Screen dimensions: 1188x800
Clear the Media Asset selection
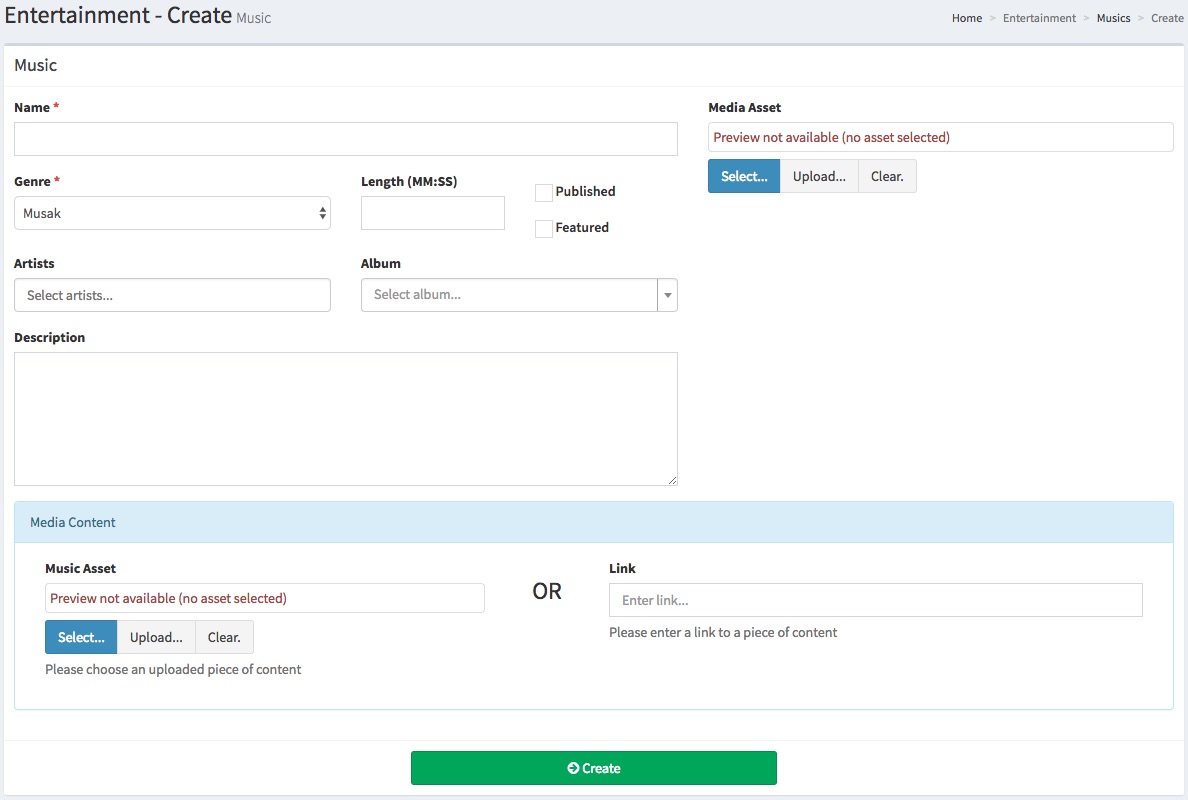887,176
